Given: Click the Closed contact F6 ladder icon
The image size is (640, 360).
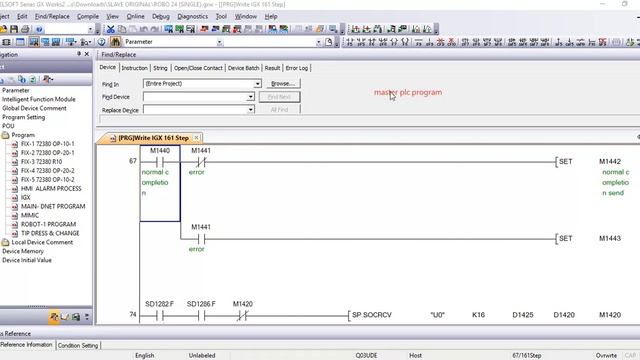Looking at the screenshot, I should (x=372, y=42).
